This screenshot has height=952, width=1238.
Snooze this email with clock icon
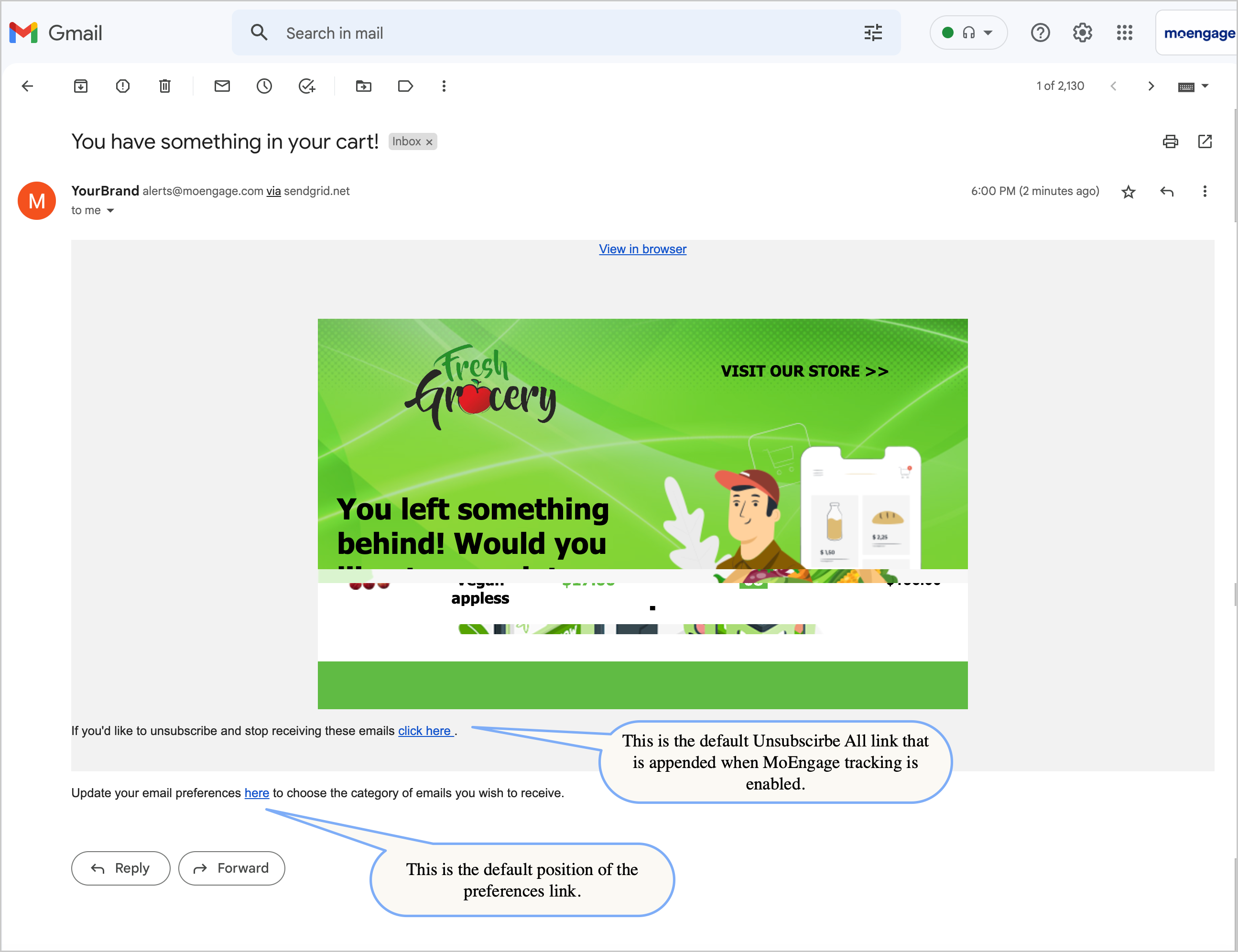pyautogui.click(x=264, y=86)
